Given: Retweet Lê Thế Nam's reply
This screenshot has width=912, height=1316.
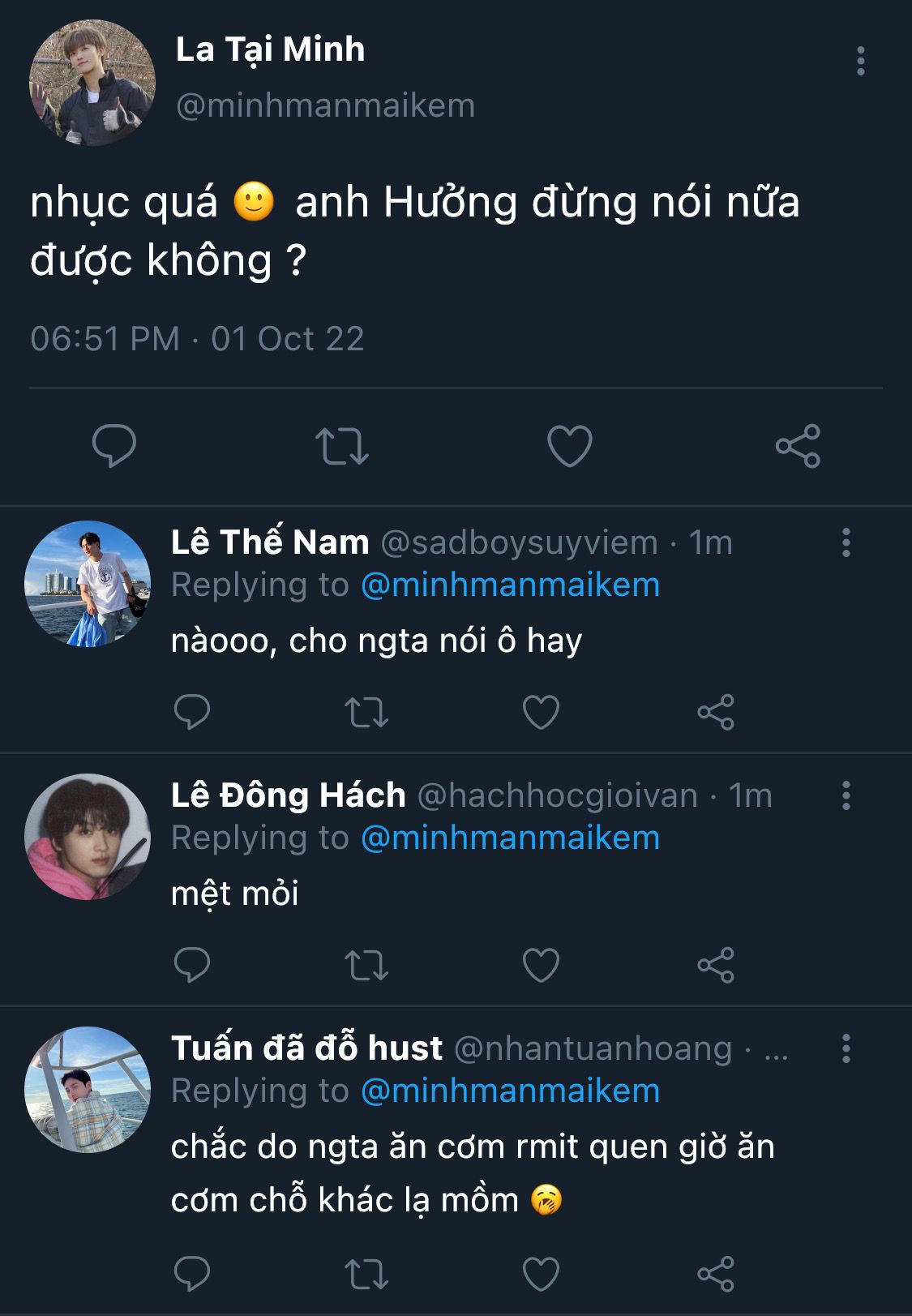Looking at the screenshot, I should [x=366, y=713].
